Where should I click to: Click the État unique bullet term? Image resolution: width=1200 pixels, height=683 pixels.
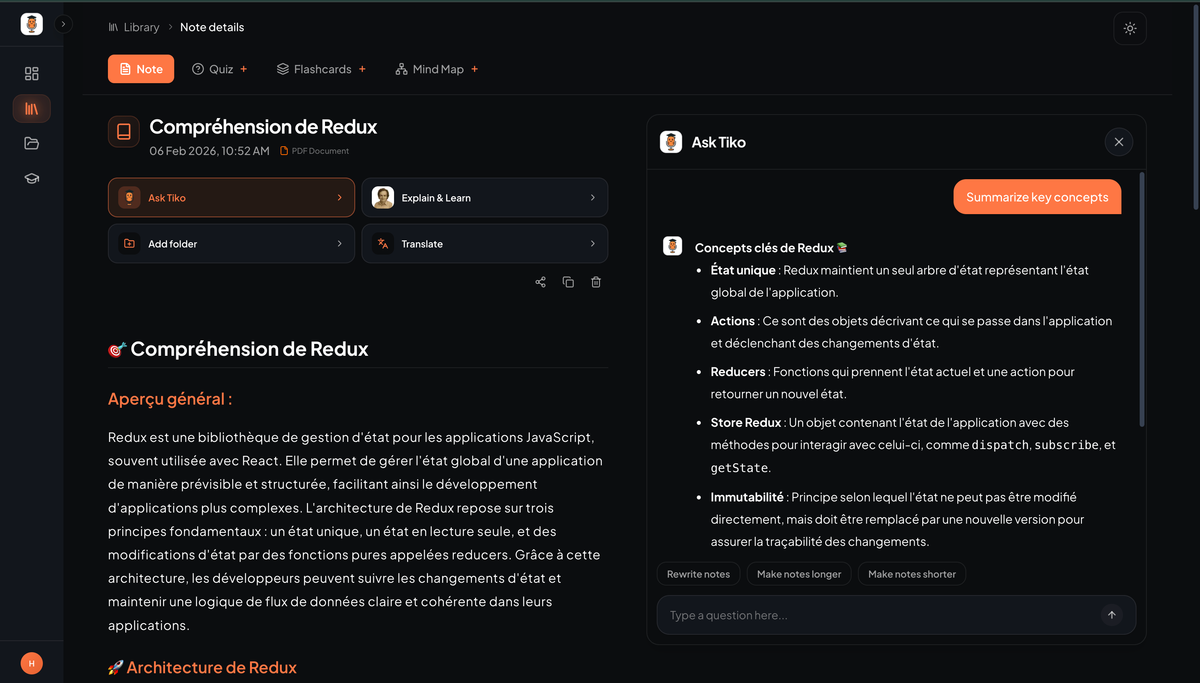coord(743,270)
